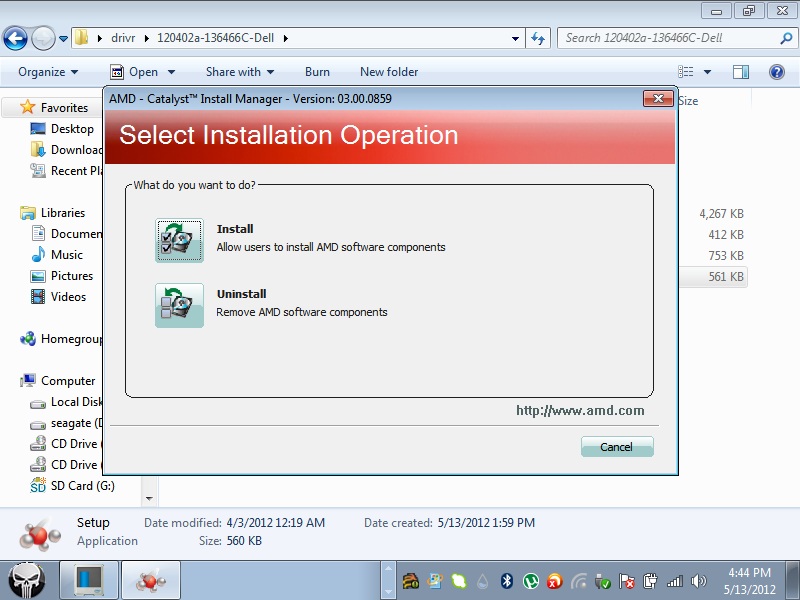
Task: Refresh the Explorer address bar
Action: pyautogui.click(x=538, y=38)
